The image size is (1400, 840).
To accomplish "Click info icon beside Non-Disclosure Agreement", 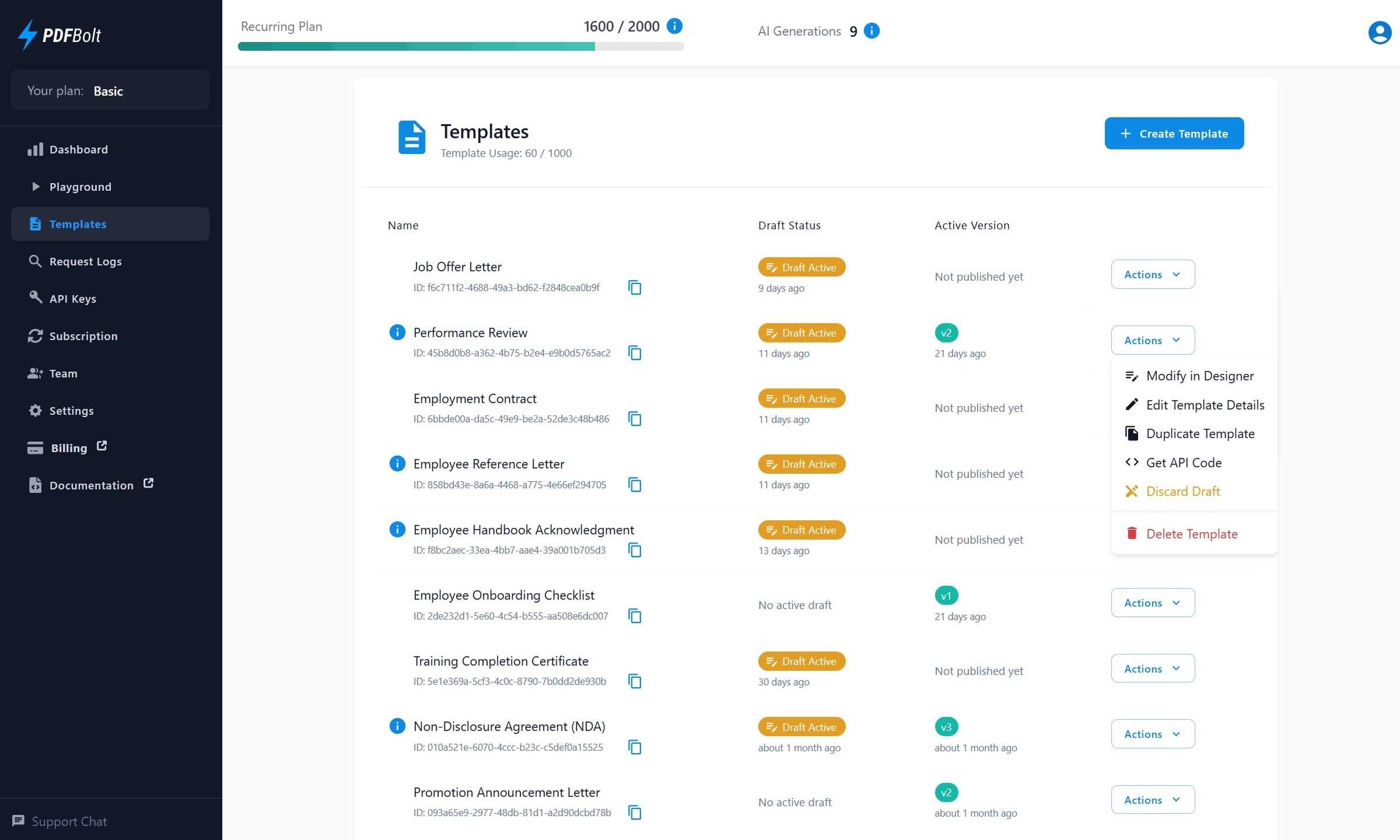I will (397, 726).
